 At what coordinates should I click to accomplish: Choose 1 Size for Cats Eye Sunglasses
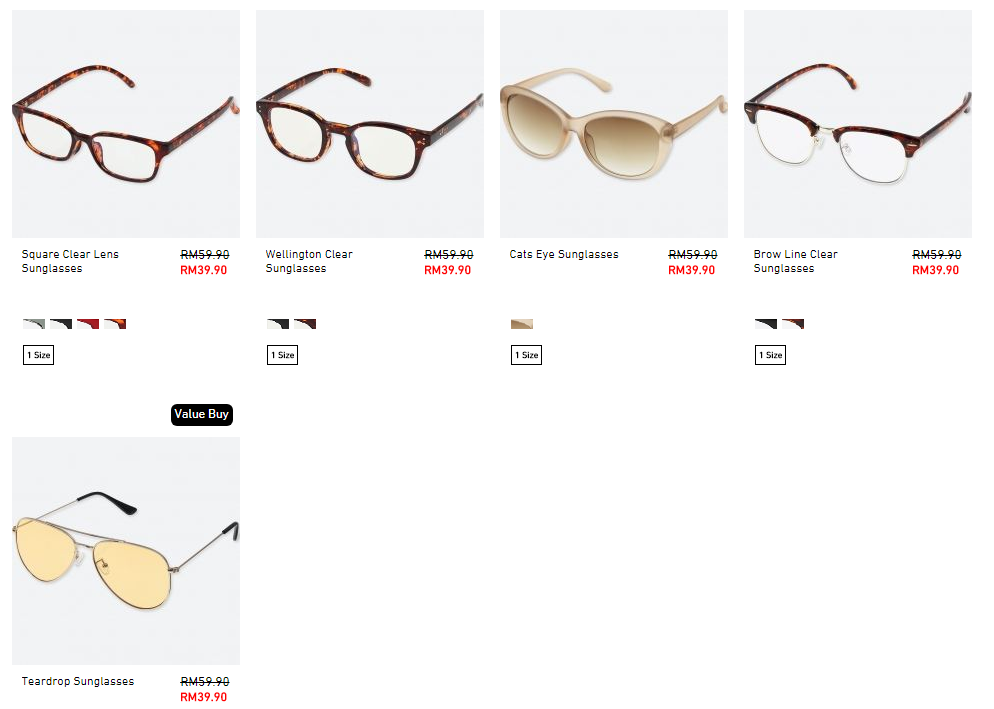click(527, 355)
